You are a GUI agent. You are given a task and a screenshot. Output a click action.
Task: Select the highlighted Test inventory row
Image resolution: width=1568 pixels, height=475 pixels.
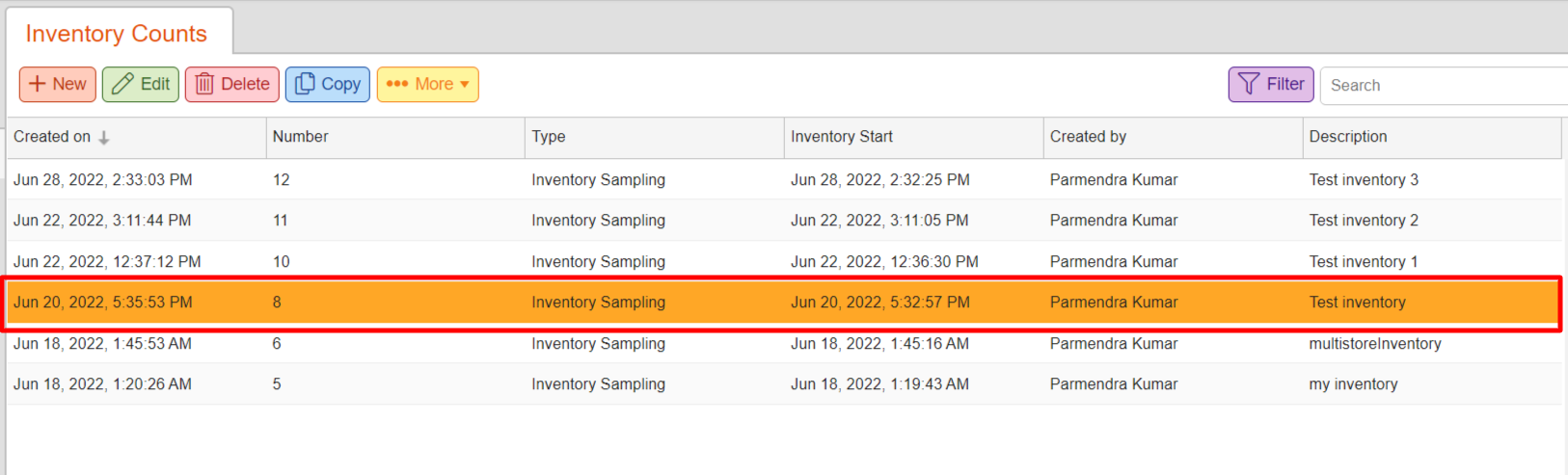pos(785,302)
